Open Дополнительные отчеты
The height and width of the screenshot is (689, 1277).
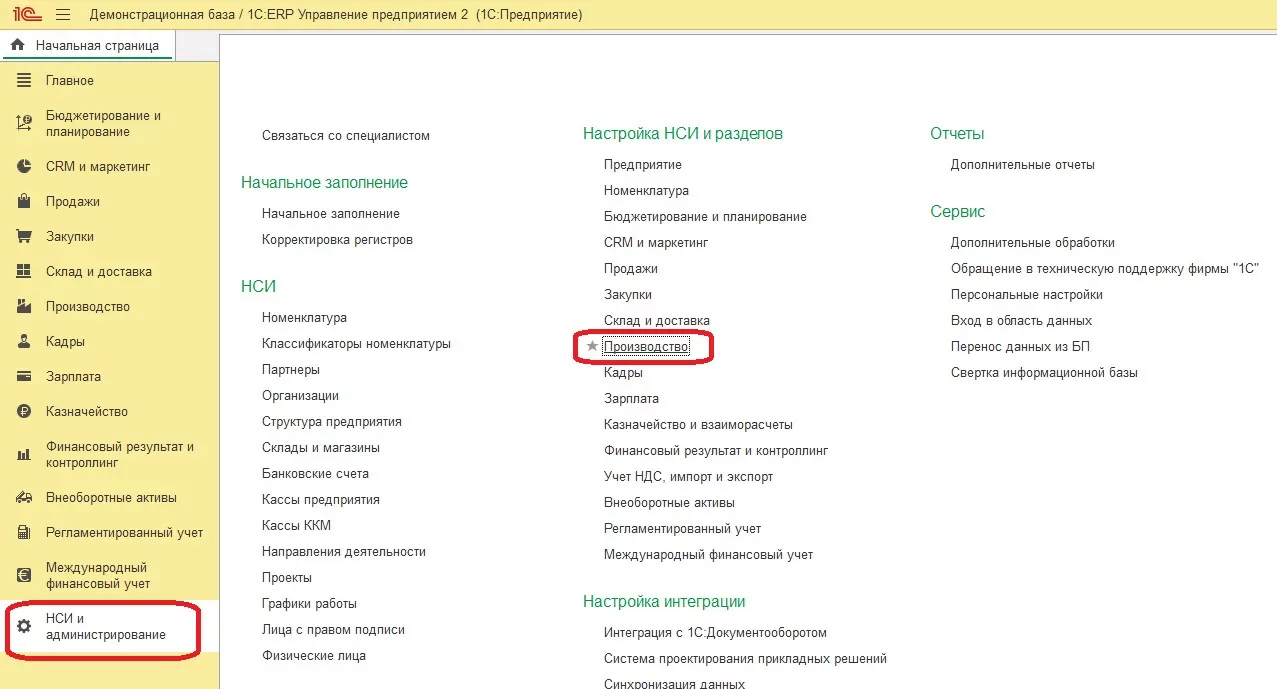1023,164
